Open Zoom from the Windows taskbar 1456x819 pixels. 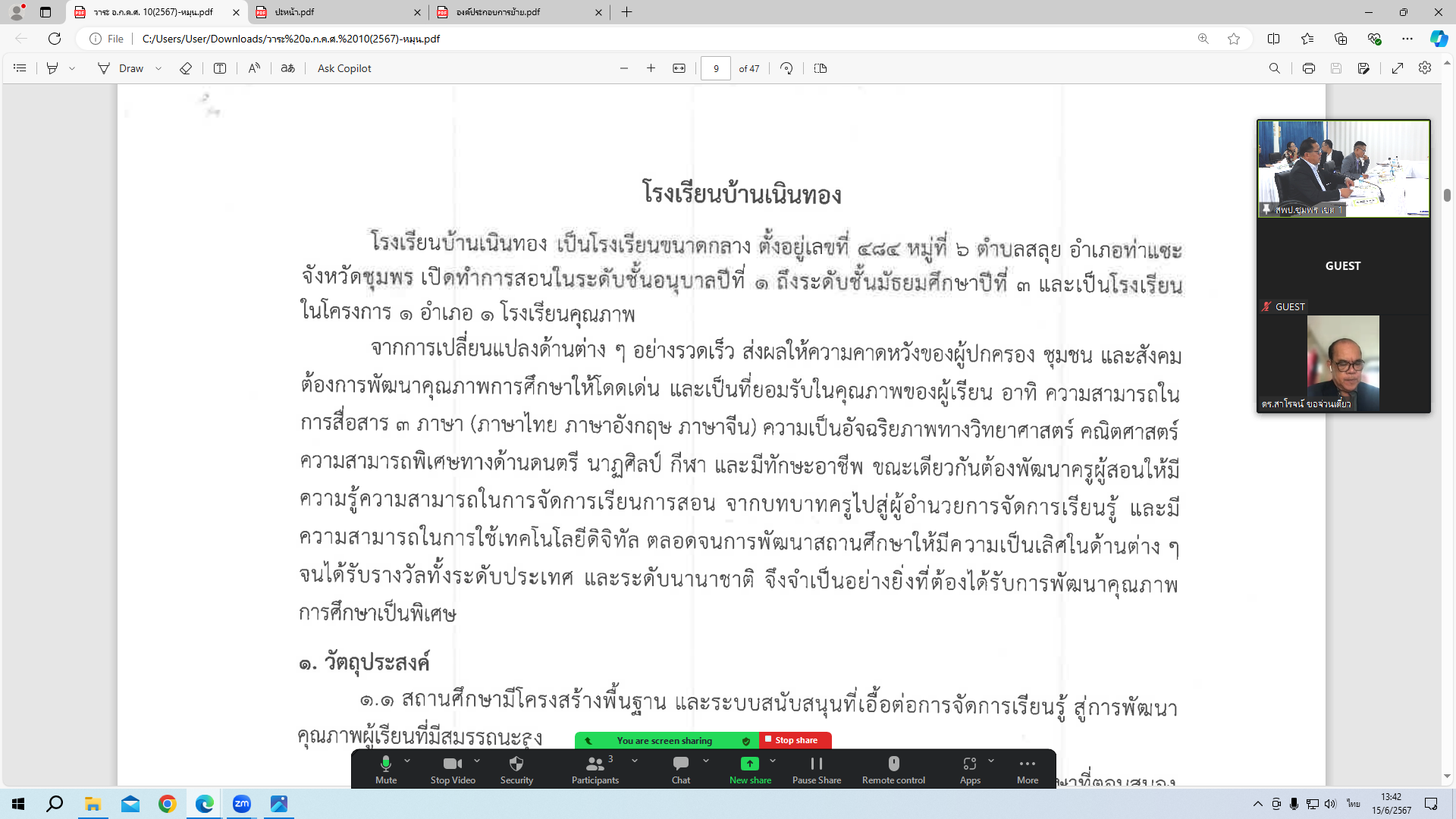(242, 804)
